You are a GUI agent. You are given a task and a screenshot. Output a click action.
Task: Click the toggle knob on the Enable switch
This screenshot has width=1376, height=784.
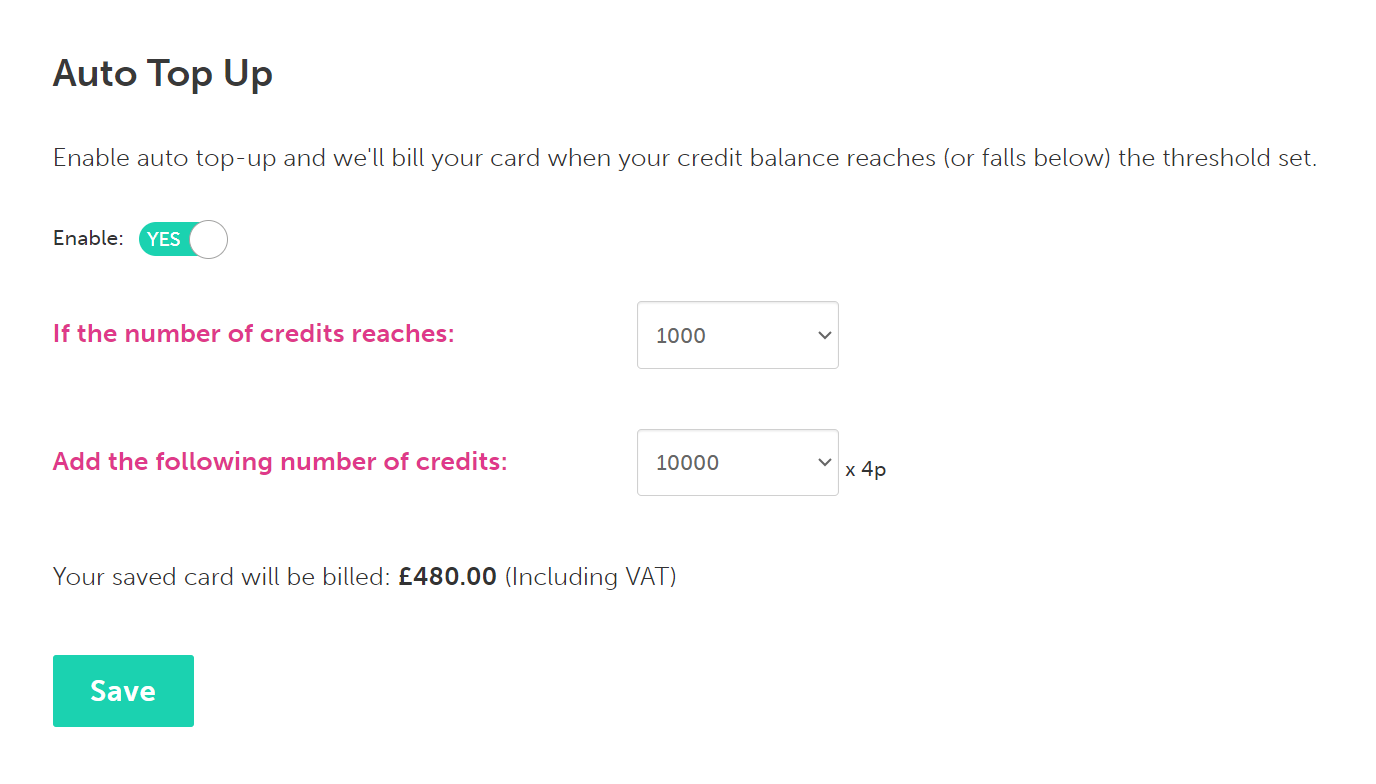pos(206,239)
